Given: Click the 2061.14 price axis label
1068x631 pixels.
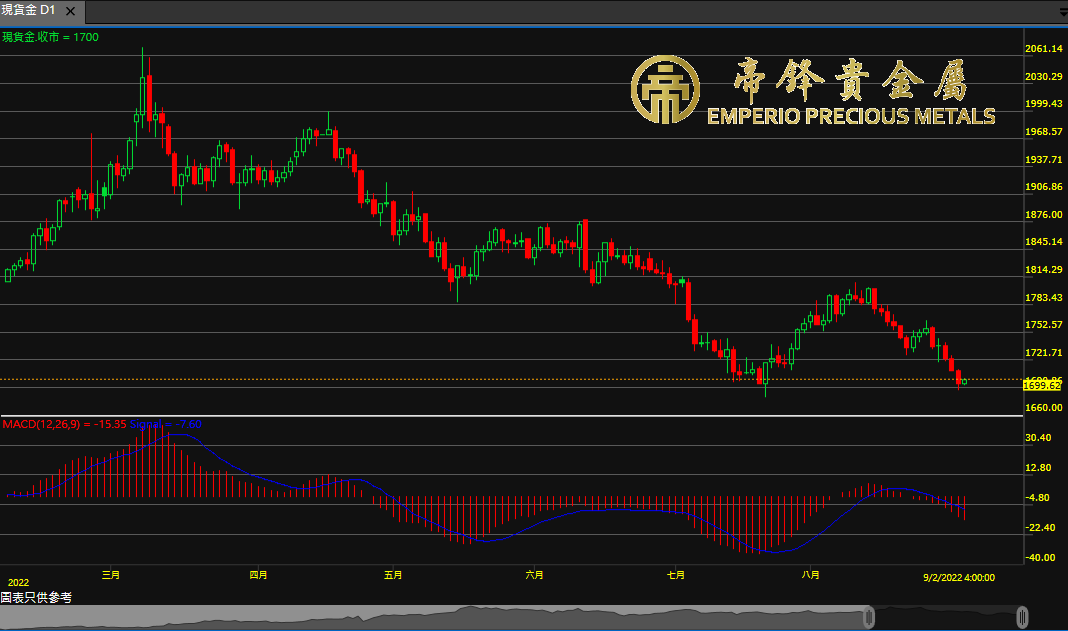Looking at the screenshot, I should [x=1042, y=49].
